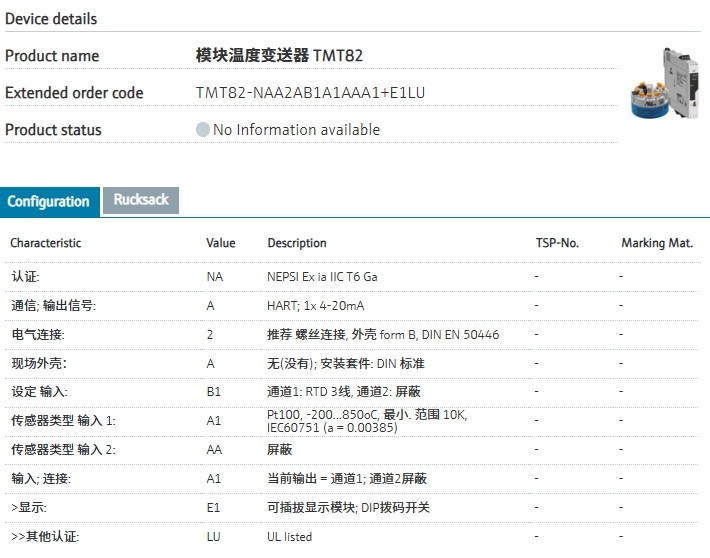Select the Configuration tab
Image resolution: width=710 pixels, height=558 pixels.
point(49,201)
